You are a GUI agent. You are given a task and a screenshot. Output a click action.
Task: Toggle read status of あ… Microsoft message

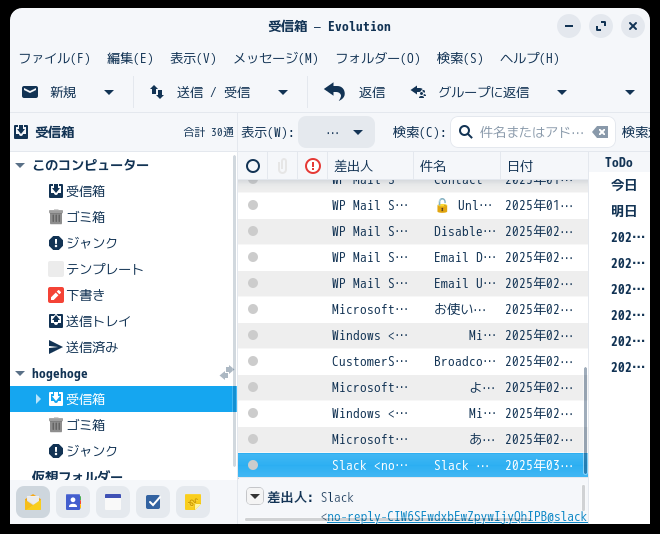point(253,439)
